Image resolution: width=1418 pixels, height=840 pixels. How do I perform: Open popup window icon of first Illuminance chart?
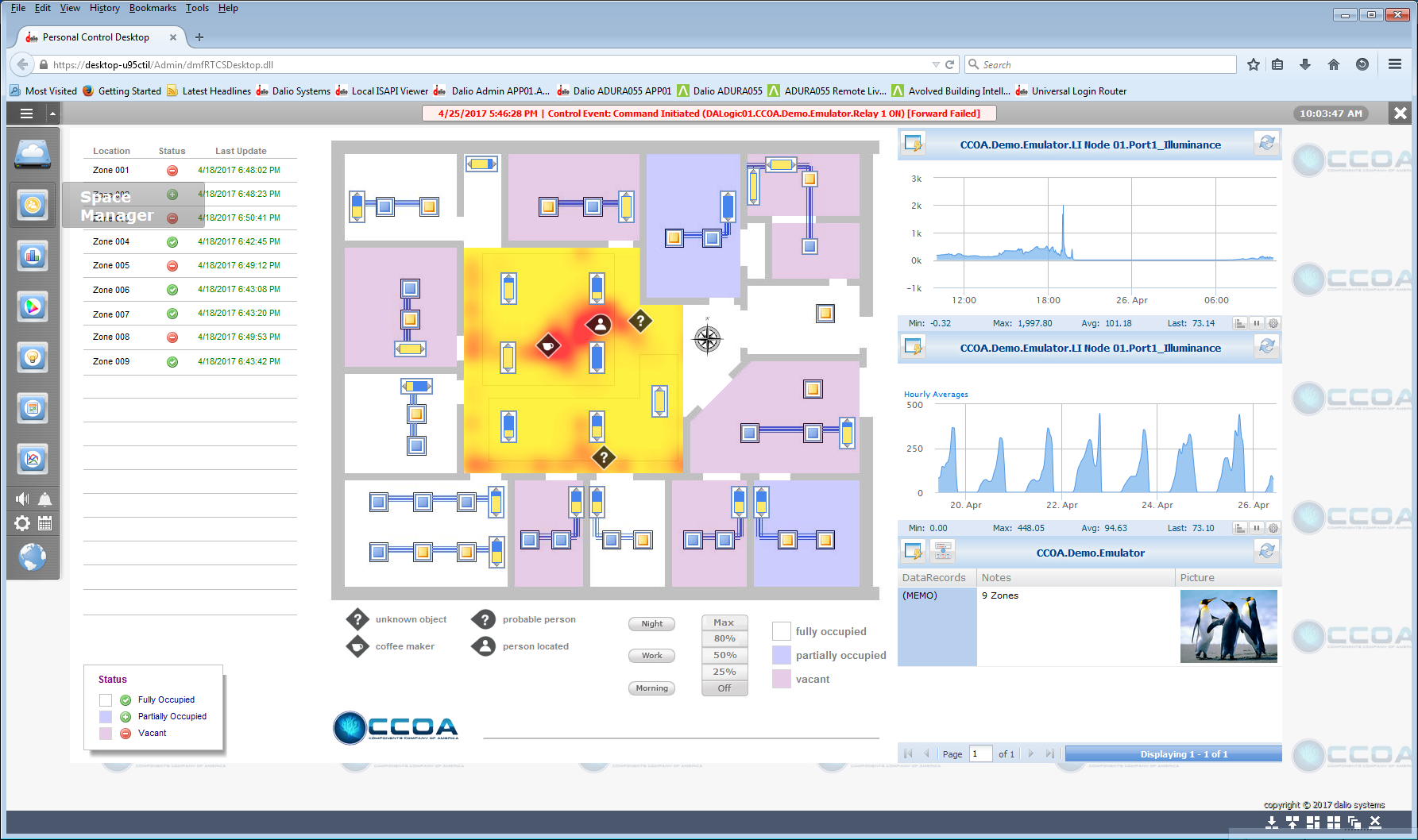(914, 144)
